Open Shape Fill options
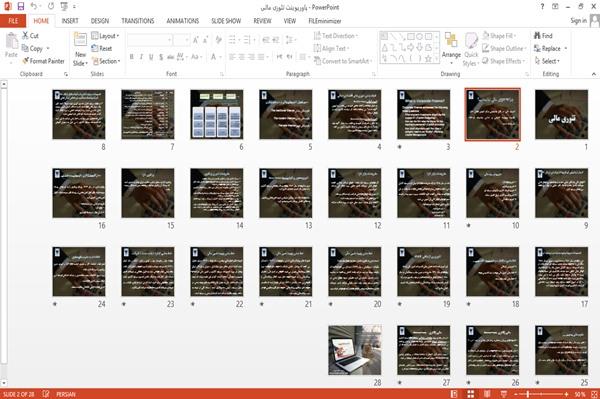600x399 pixels. click(499, 36)
